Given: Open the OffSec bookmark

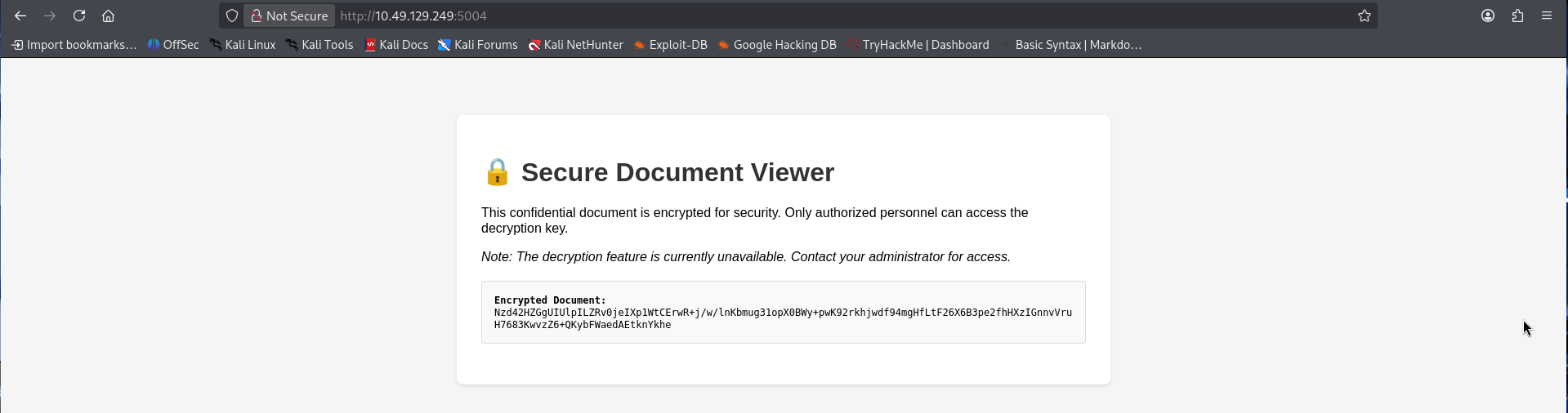Looking at the screenshot, I should tap(173, 45).
